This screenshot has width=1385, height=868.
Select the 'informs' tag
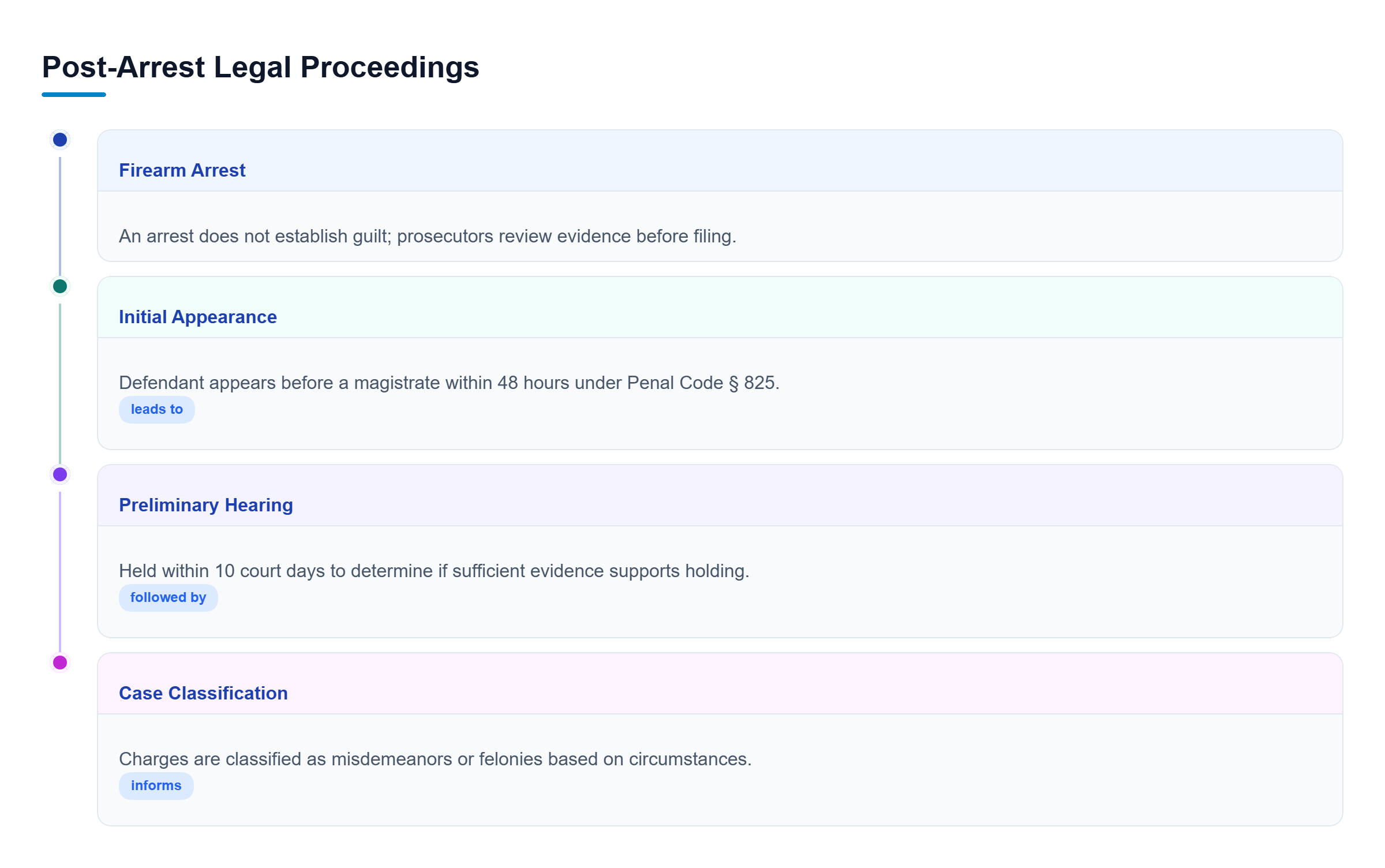[x=156, y=785]
